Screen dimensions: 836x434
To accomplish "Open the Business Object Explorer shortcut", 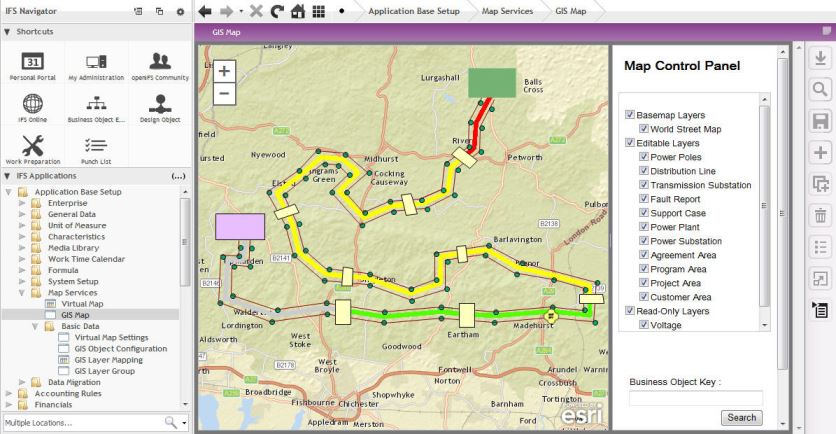I will [96, 109].
